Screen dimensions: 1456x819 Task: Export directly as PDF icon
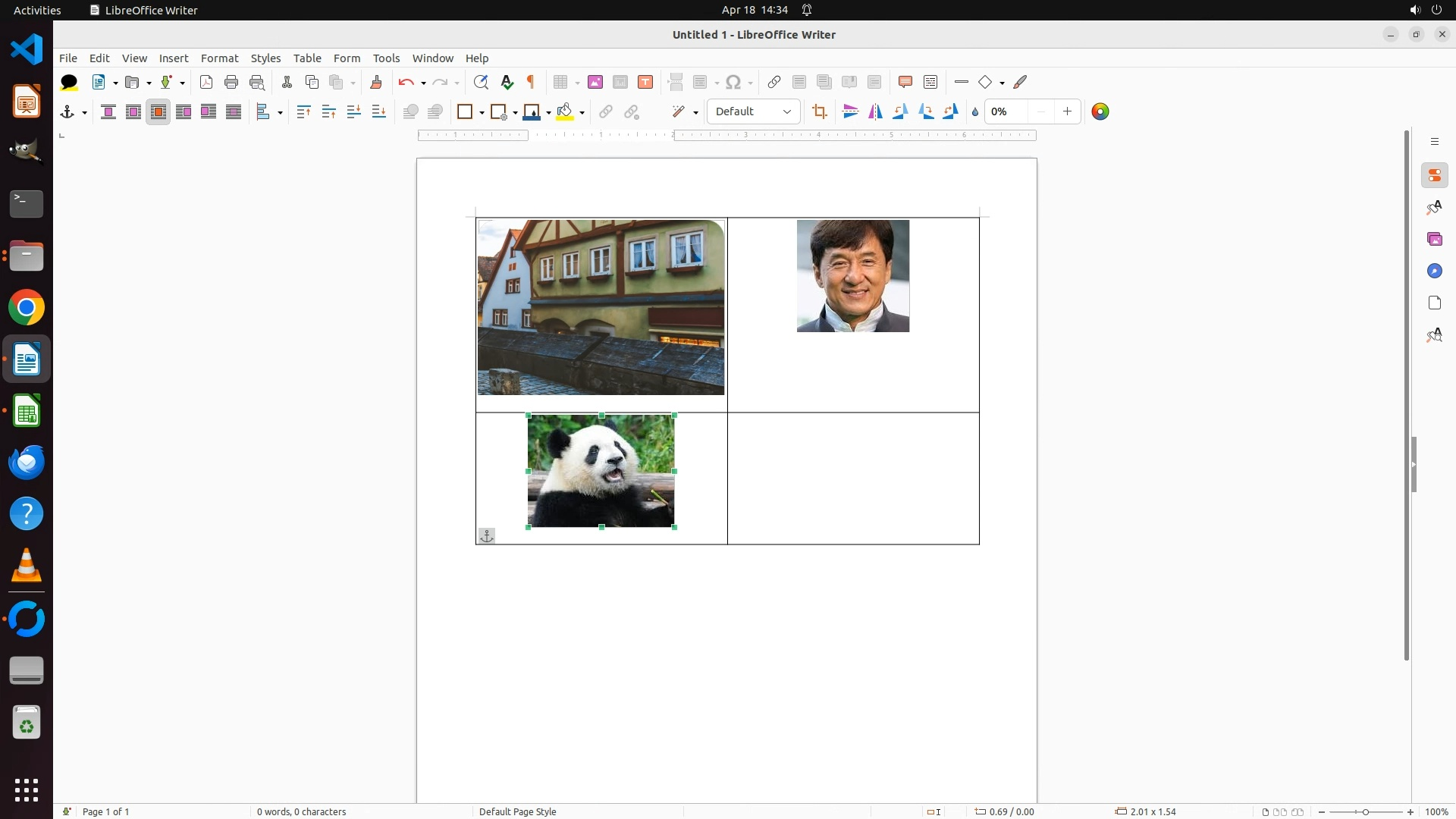[206, 82]
